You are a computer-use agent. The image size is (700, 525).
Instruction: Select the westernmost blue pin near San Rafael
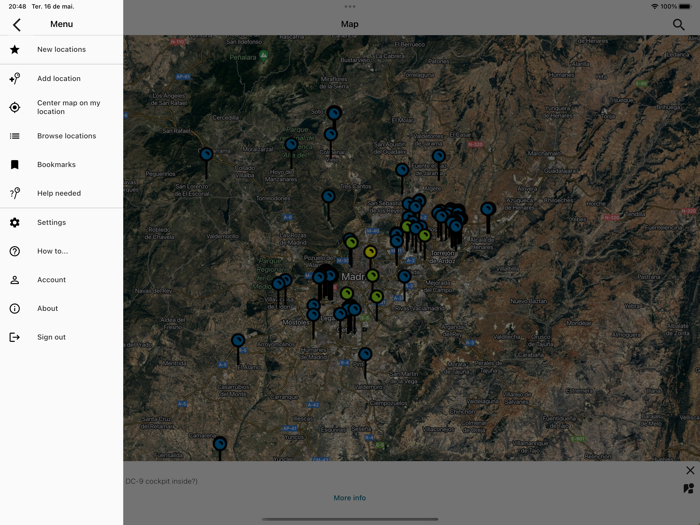pos(206,154)
